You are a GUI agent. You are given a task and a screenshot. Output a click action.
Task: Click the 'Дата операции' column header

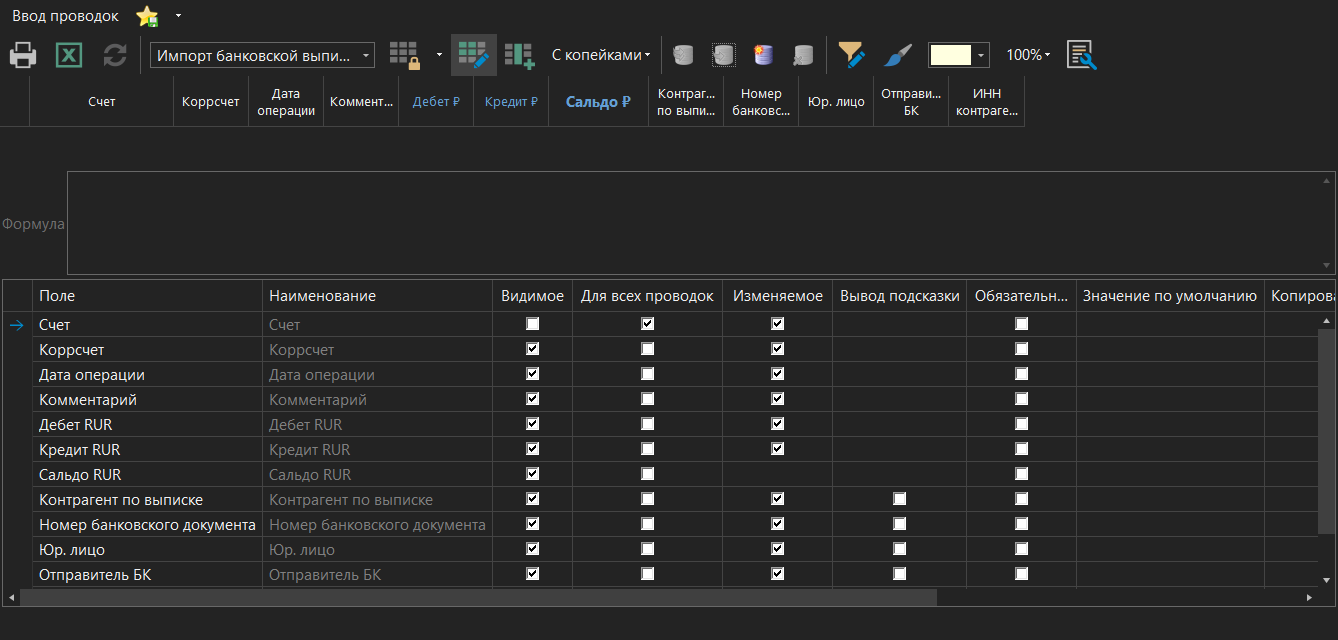point(286,101)
